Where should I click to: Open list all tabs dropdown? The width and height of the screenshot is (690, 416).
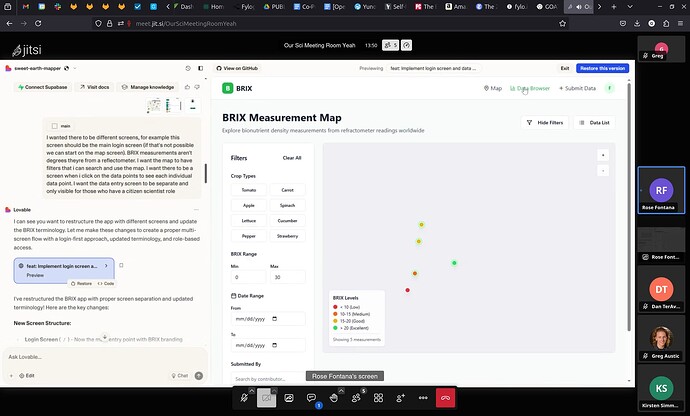(630, 7)
